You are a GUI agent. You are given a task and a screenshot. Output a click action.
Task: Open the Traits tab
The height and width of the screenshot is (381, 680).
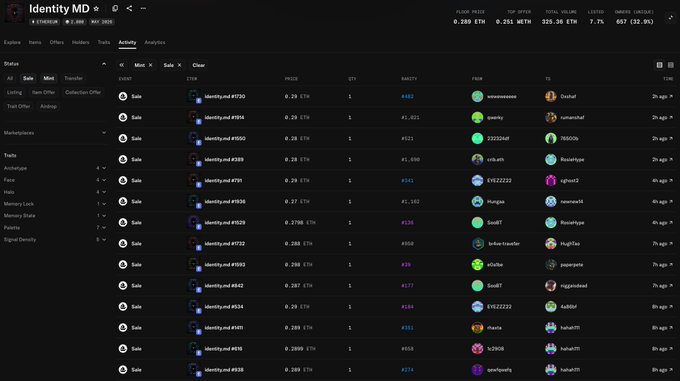click(x=104, y=42)
